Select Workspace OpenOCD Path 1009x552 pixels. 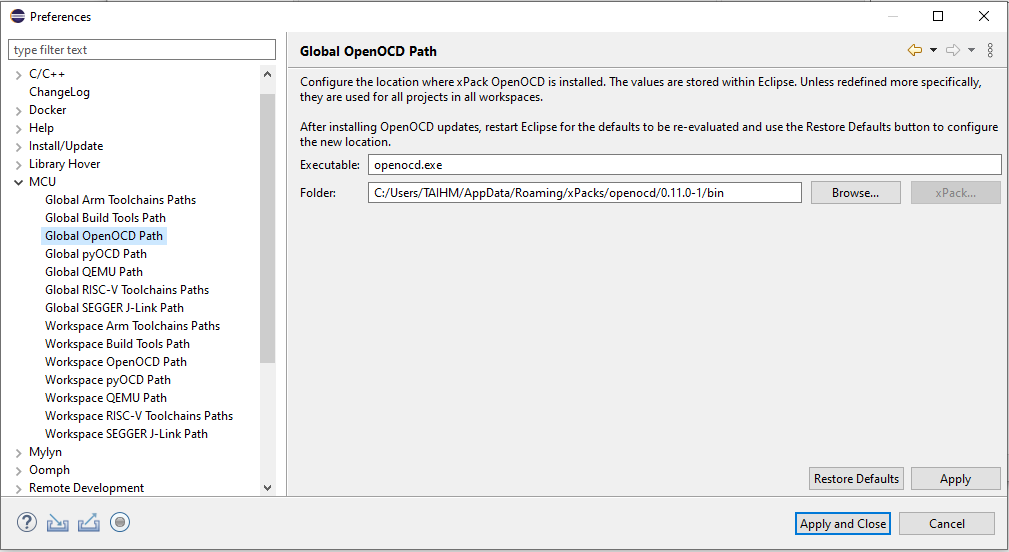coord(116,362)
